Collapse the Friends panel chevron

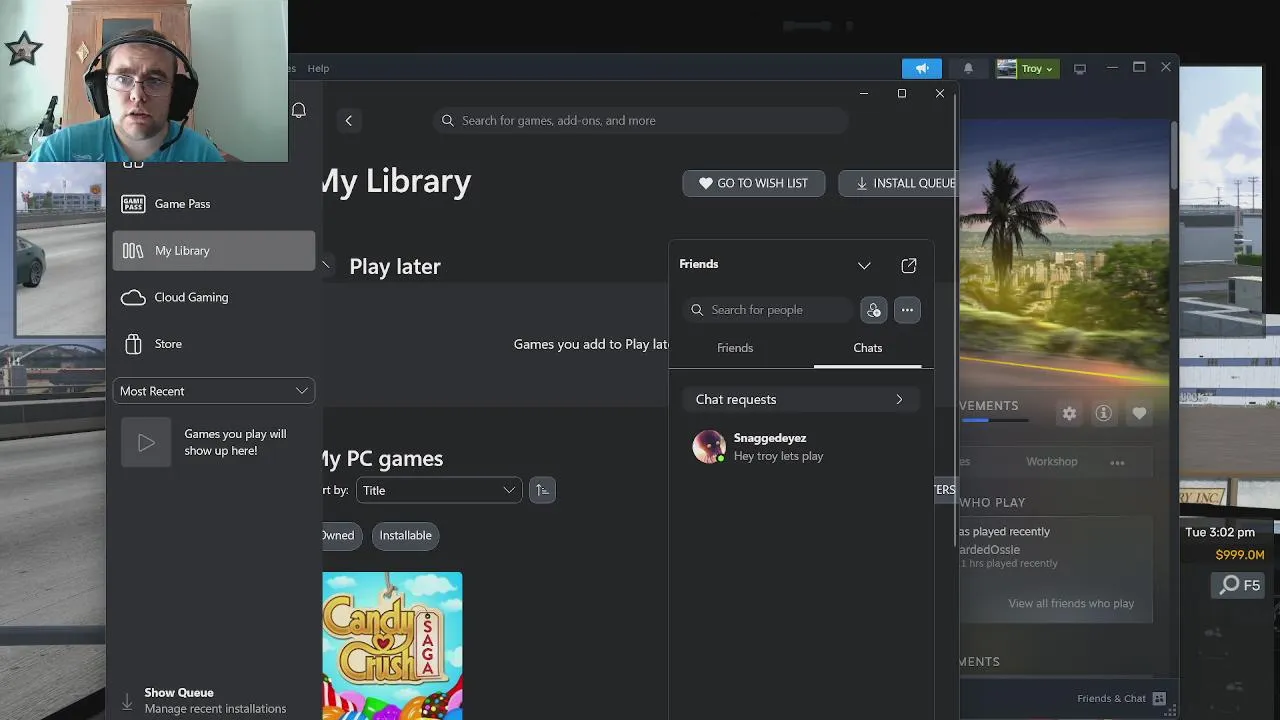[x=864, y=265]
